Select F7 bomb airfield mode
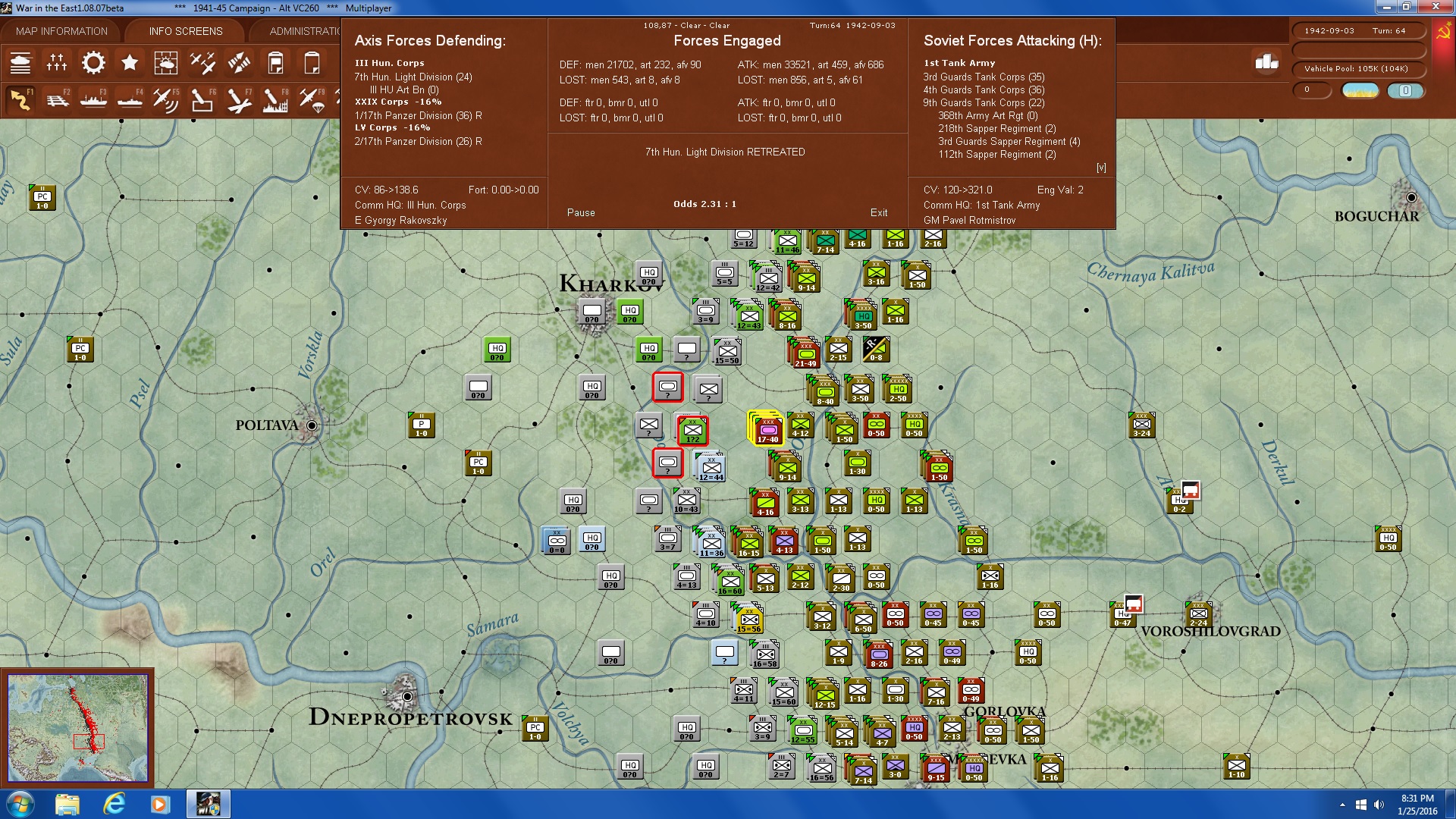The image size is (1456, 819). point(239,99)
